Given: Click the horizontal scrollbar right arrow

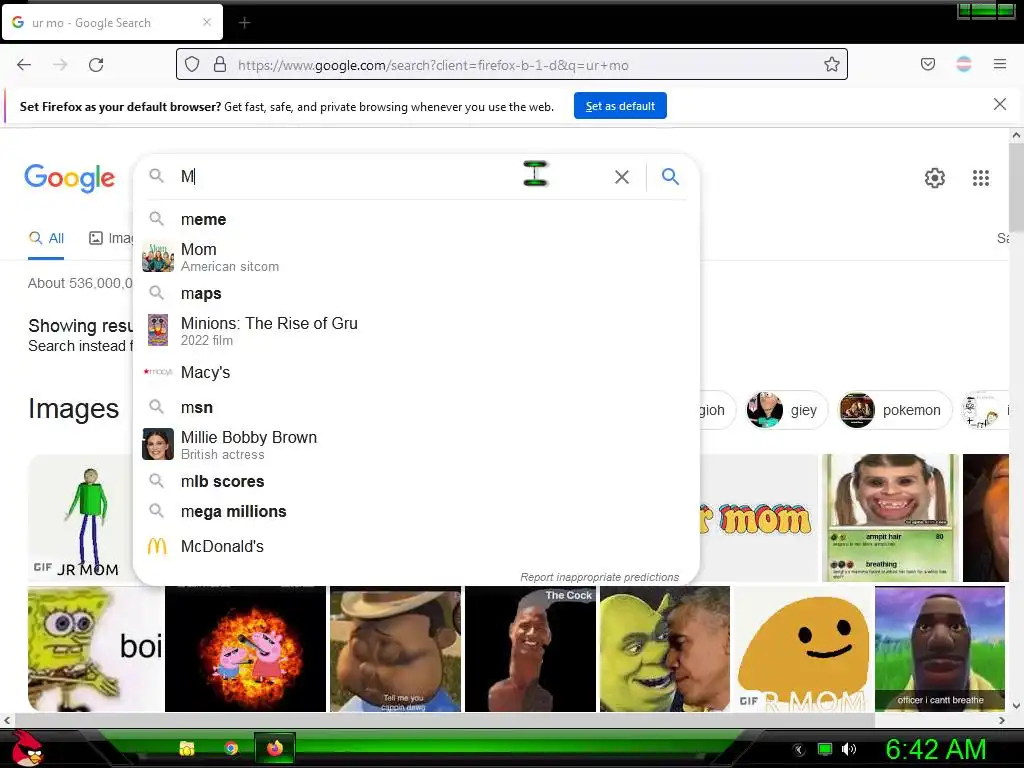Looking at the screenshot, I should (1002, 720).
